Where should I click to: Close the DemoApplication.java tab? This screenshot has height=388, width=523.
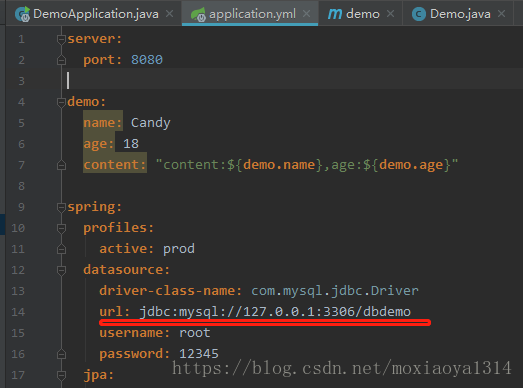click(x=169, y=14)
